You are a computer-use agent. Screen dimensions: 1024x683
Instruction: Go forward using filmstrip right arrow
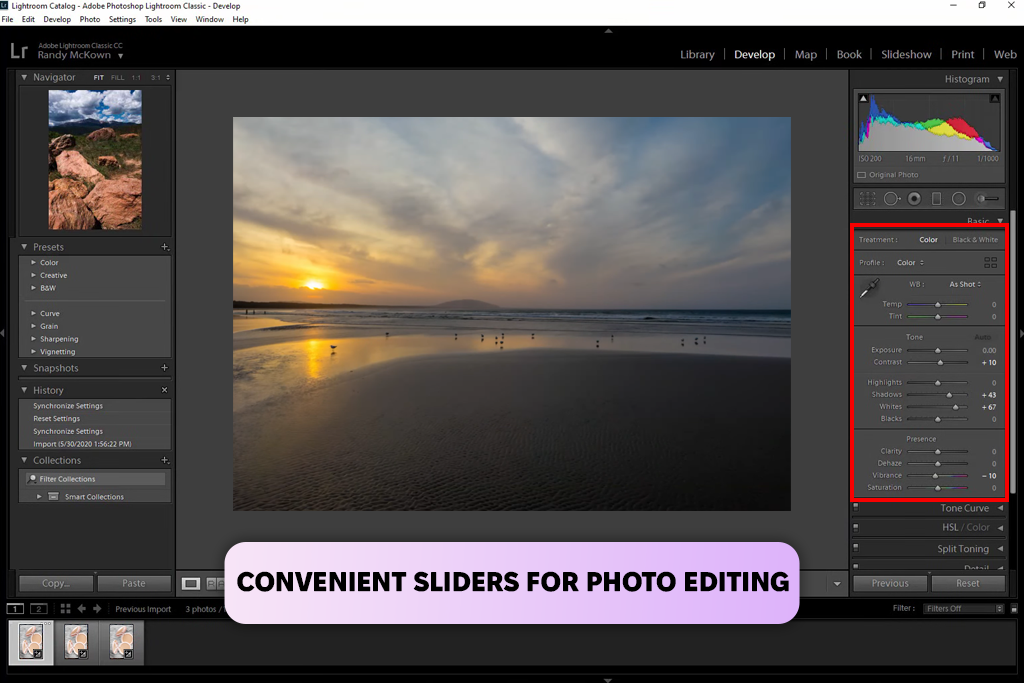click(x=97, y=609)
